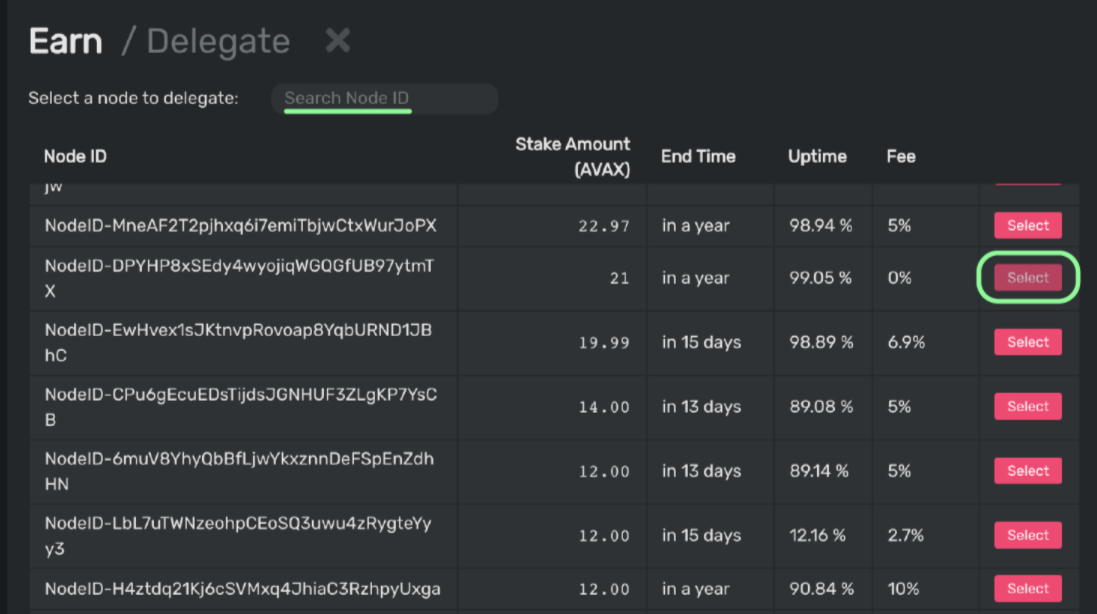Screen dimensions: 1097x614
Task: Click node ID text NodeID-MneAF2T2pjhxq6i7emiTbjwCtxWurJoPX
Action: pyautogui.click(x=241, y=226)
